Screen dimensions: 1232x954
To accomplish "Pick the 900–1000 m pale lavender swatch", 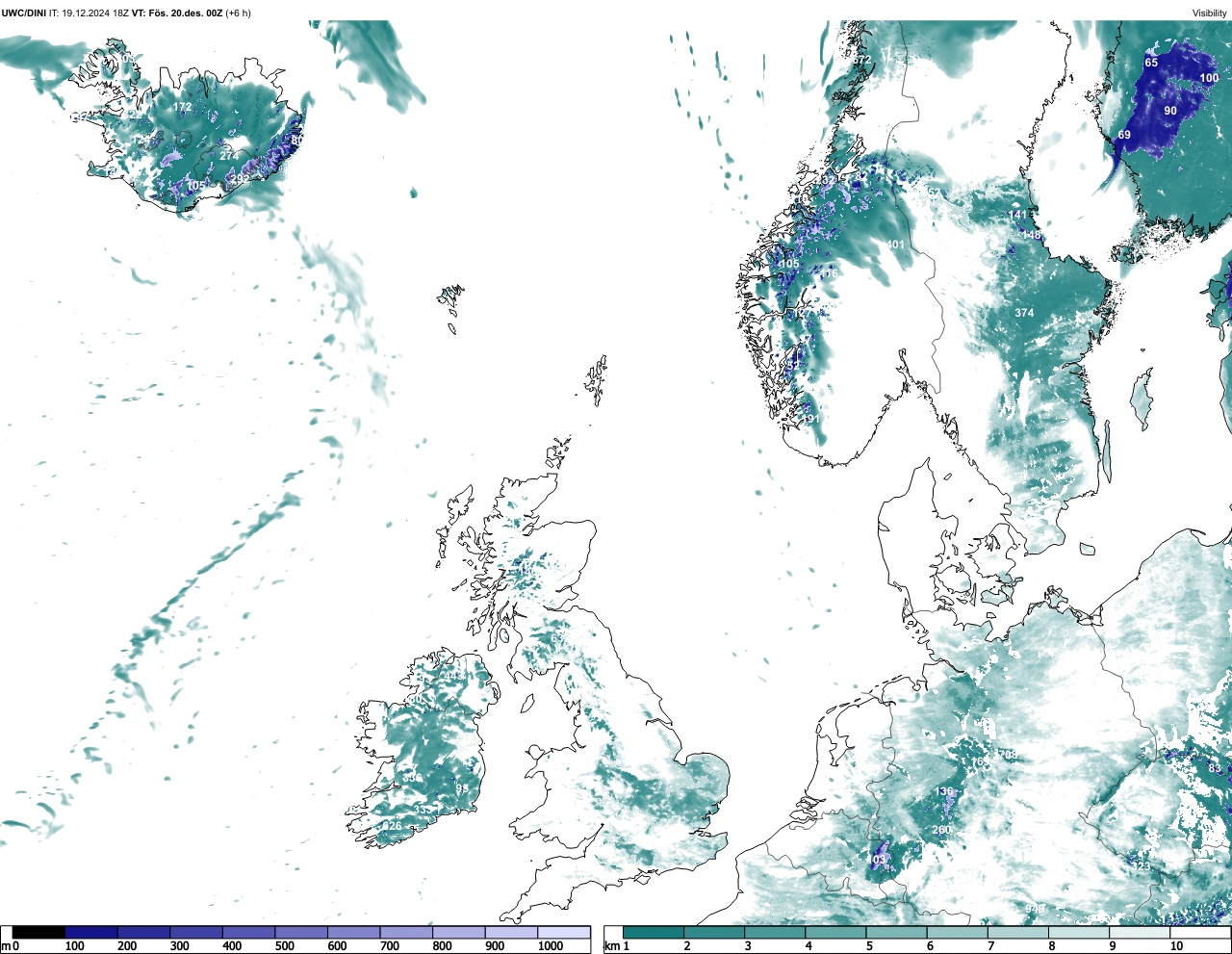I will click(x=511, y=932).
